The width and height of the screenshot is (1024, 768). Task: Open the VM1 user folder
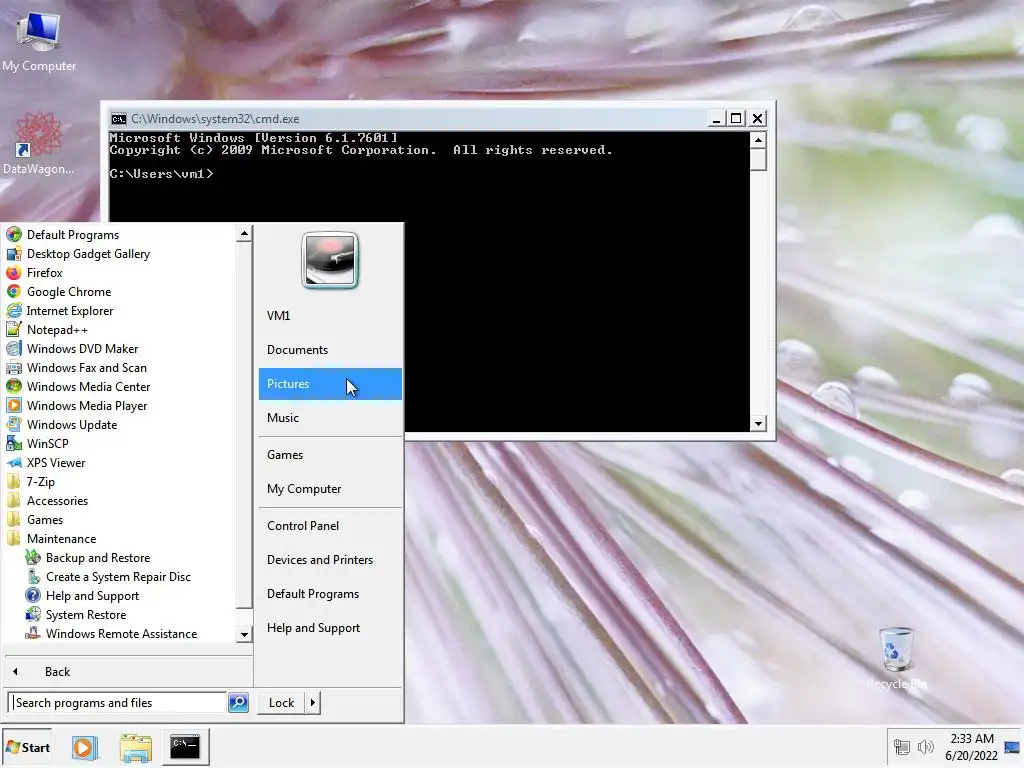330,315
